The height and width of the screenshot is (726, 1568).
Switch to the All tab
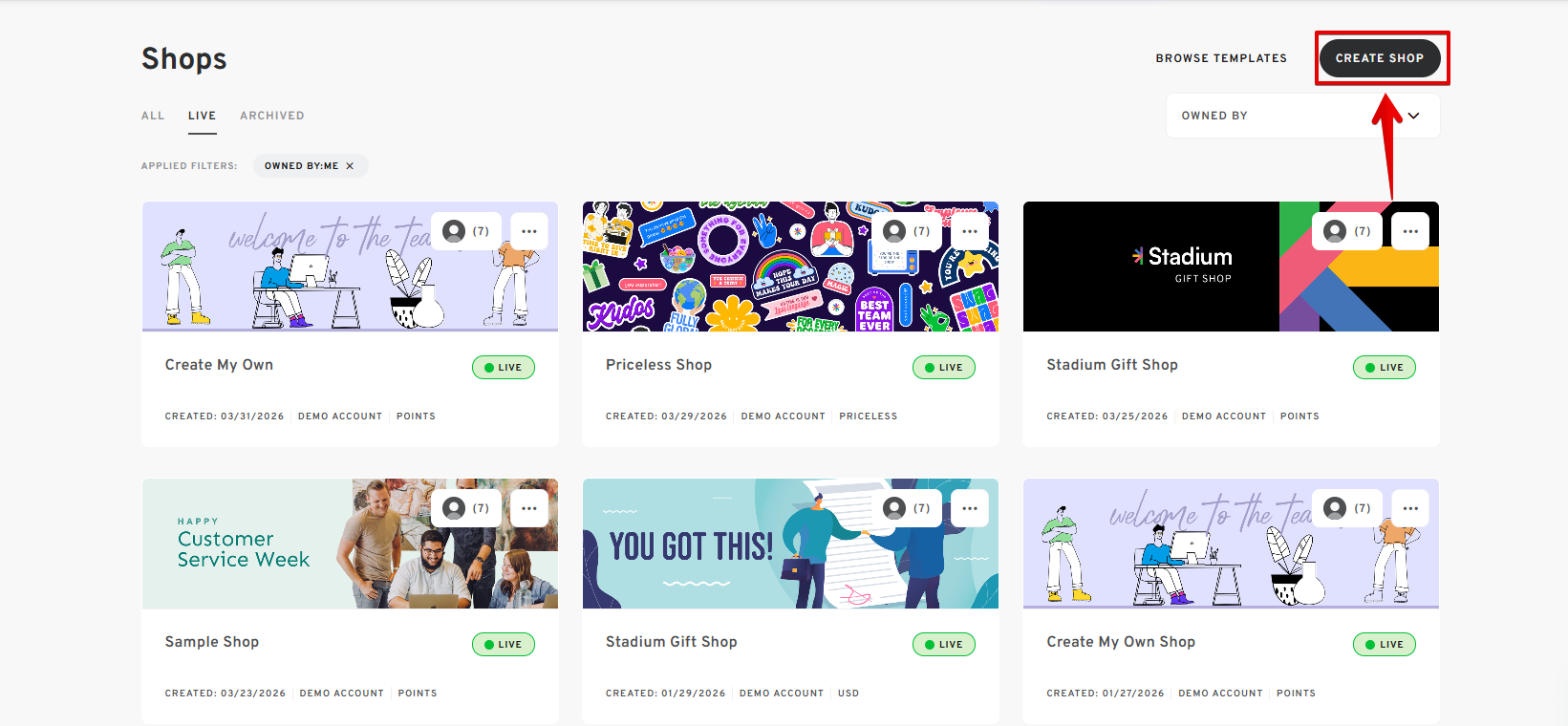(x=153, y=116)
